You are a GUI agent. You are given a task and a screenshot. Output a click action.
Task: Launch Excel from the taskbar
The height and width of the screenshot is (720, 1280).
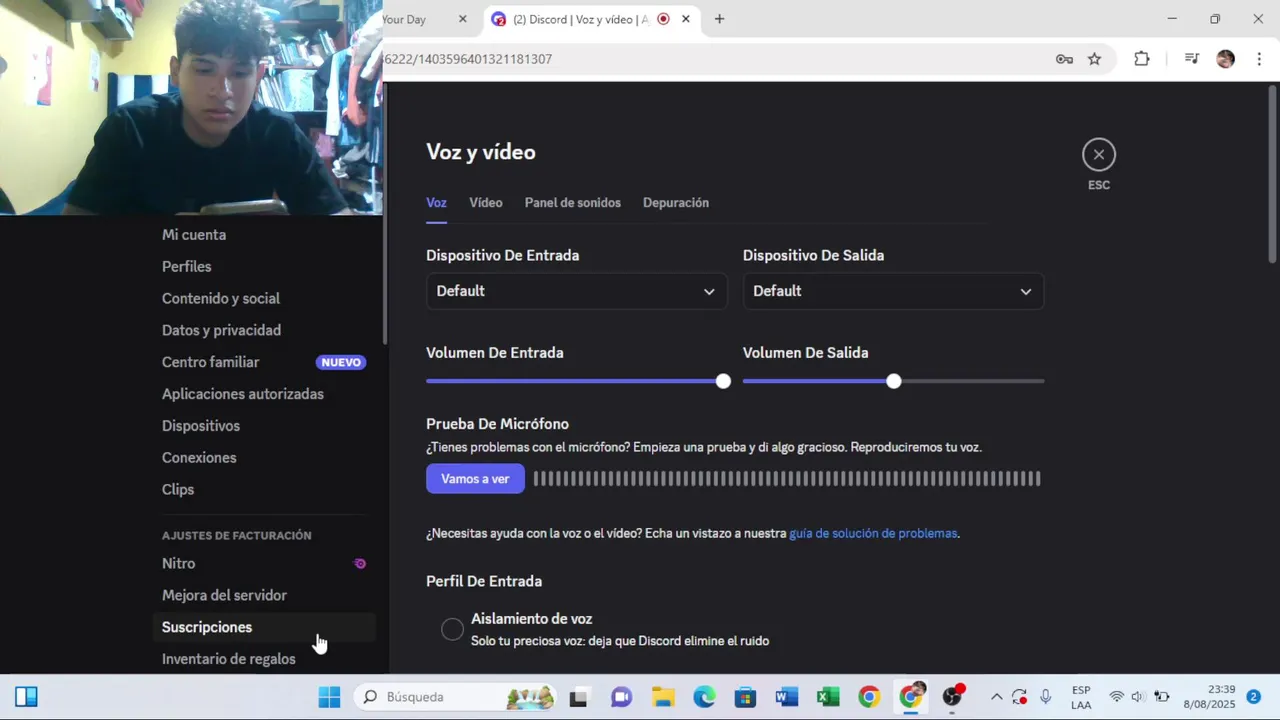(828, 697)
